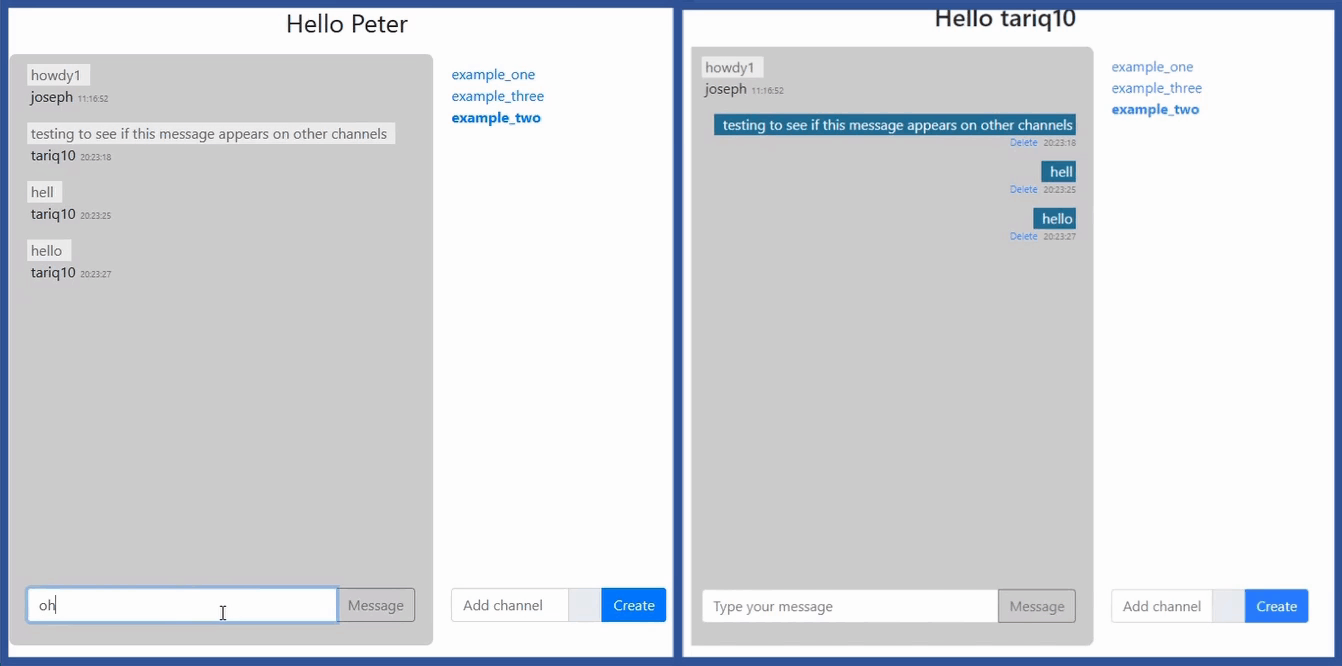The width and height of the screenshot is (1342, 666).
Task: Click 'howdy1' message in Peter's chat
Action: click(x=56, y=75)
